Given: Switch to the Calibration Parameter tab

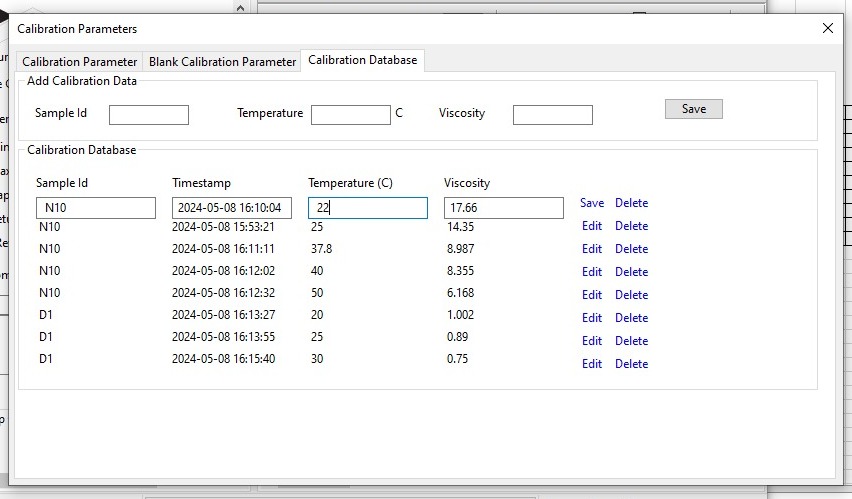Looking at the screenshot, I should (x=80, y=62).
